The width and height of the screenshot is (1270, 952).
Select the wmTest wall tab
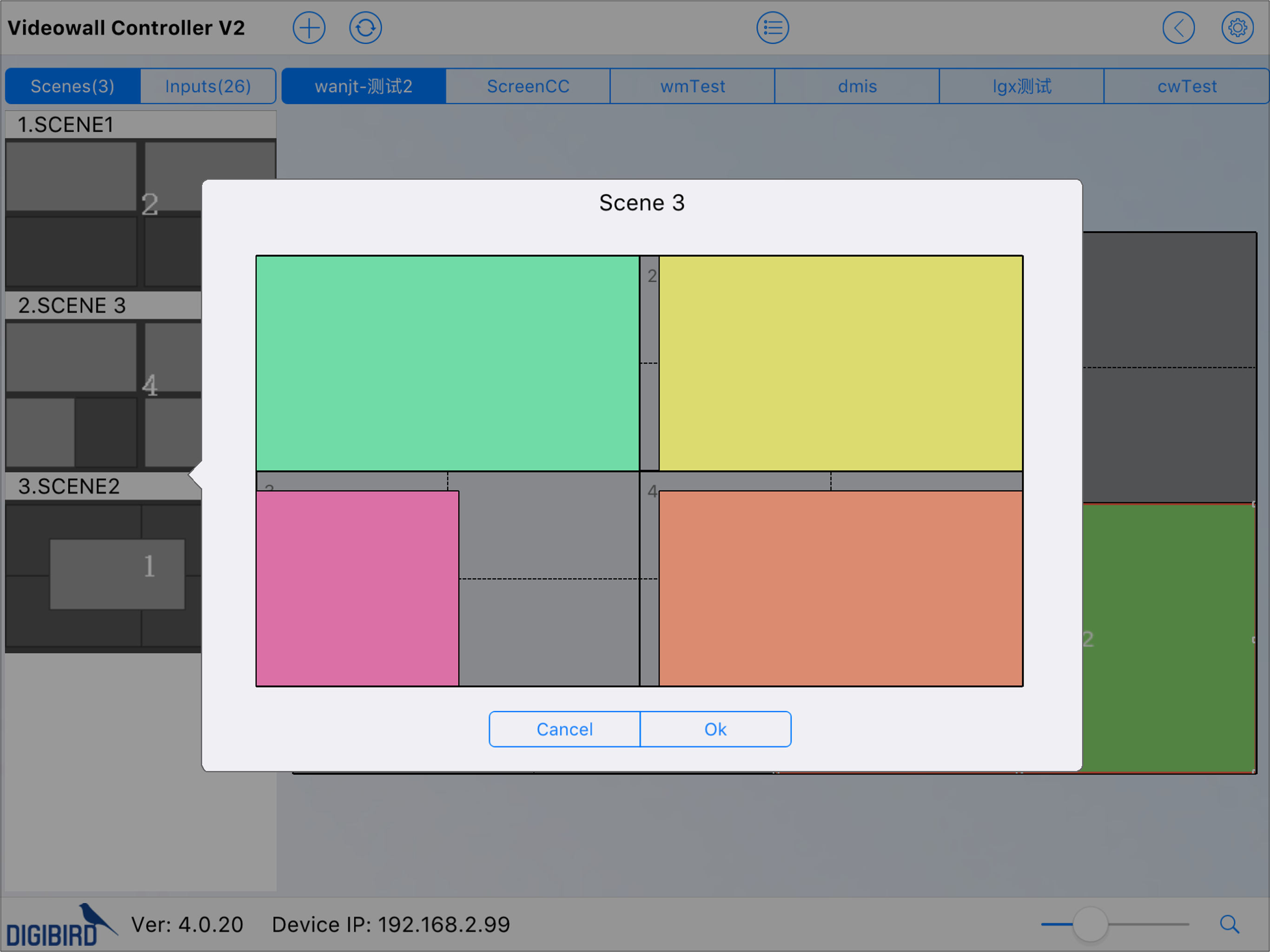[x=693, y=86]
